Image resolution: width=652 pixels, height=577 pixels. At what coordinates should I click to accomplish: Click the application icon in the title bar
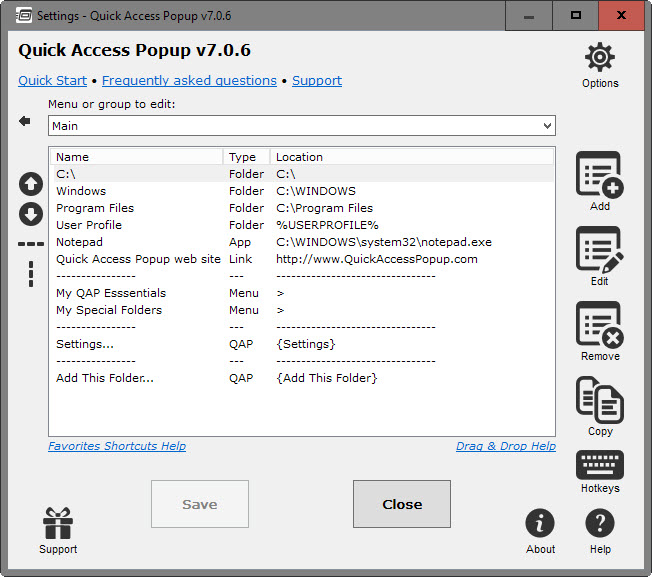tap(24, 16)
